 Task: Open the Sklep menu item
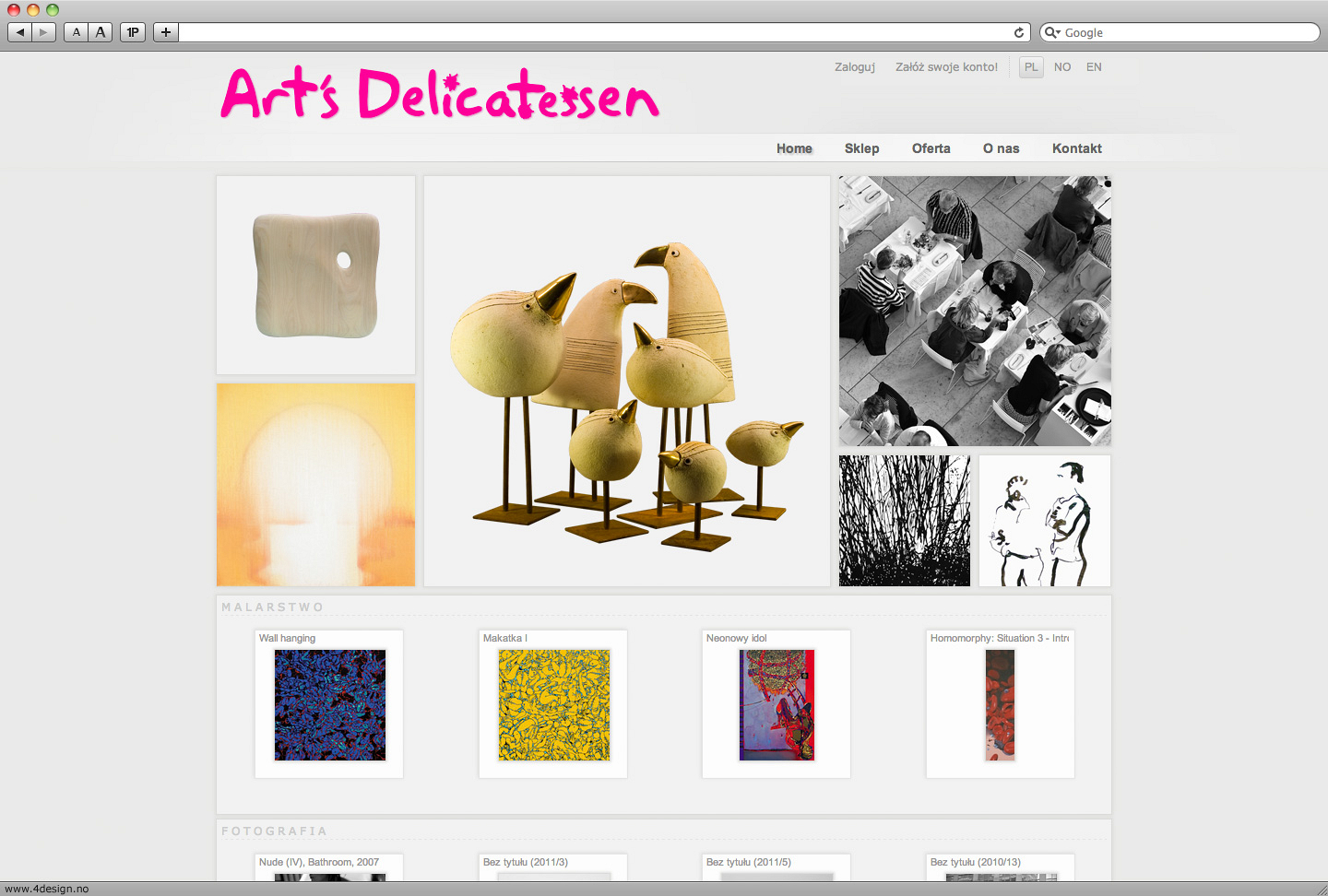click(x=861, y=148)
